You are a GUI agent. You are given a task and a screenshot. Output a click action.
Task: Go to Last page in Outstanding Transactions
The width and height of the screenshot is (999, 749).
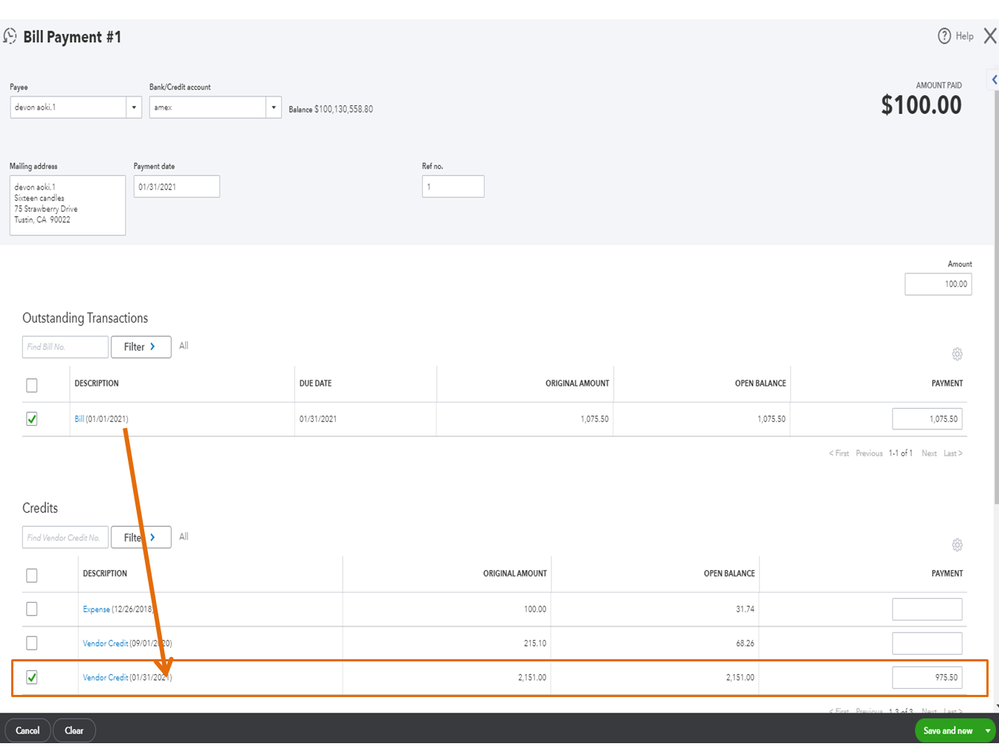953,453
